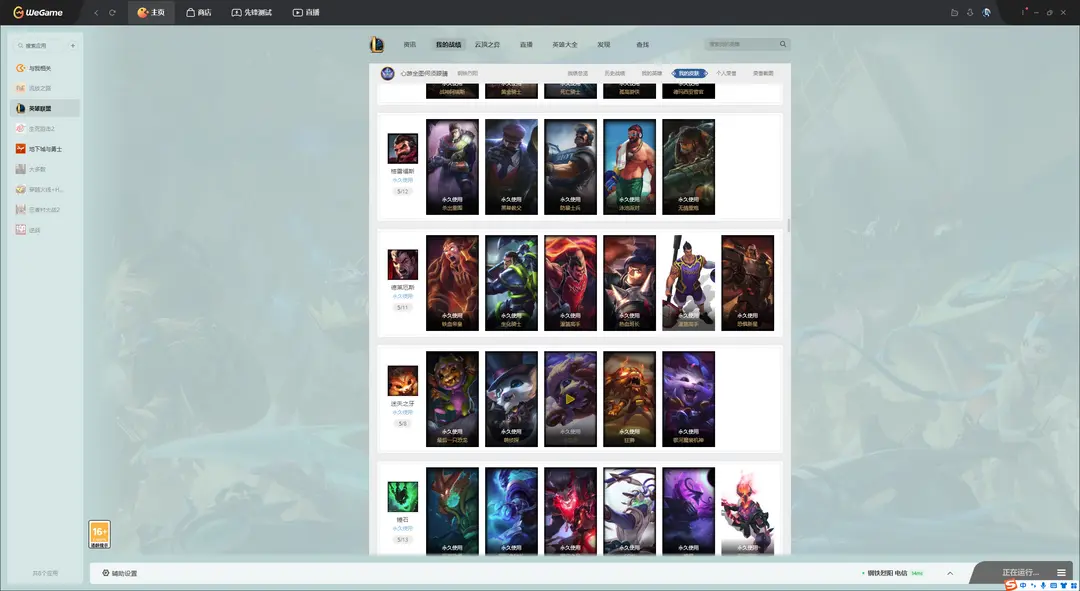Click the user avatar in title bar
Screen dimensions: 1080x591
coord(986,12)
